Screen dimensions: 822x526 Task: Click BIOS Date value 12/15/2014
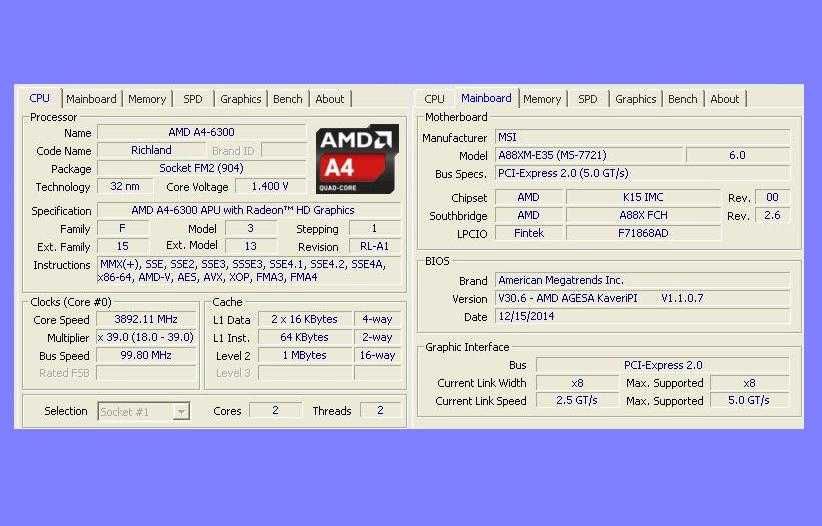[642, 316]
